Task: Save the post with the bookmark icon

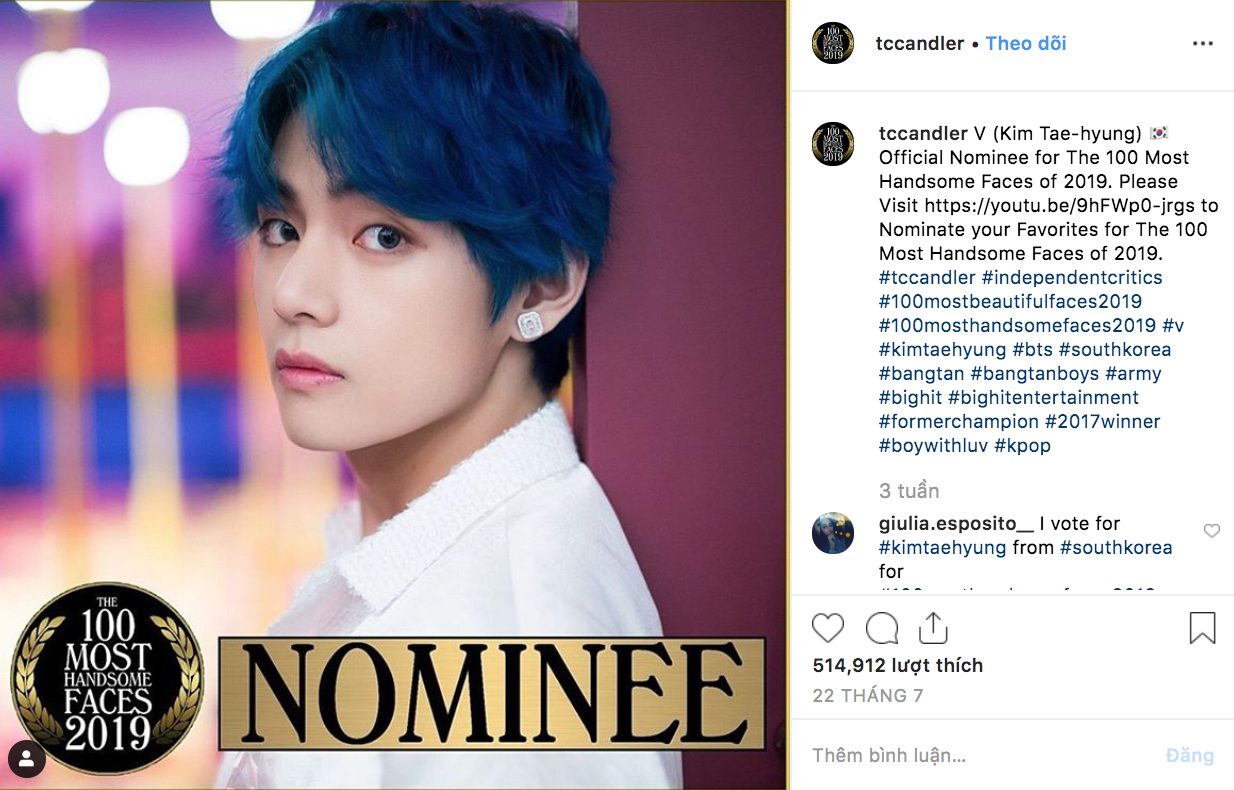Action: 1202,628
